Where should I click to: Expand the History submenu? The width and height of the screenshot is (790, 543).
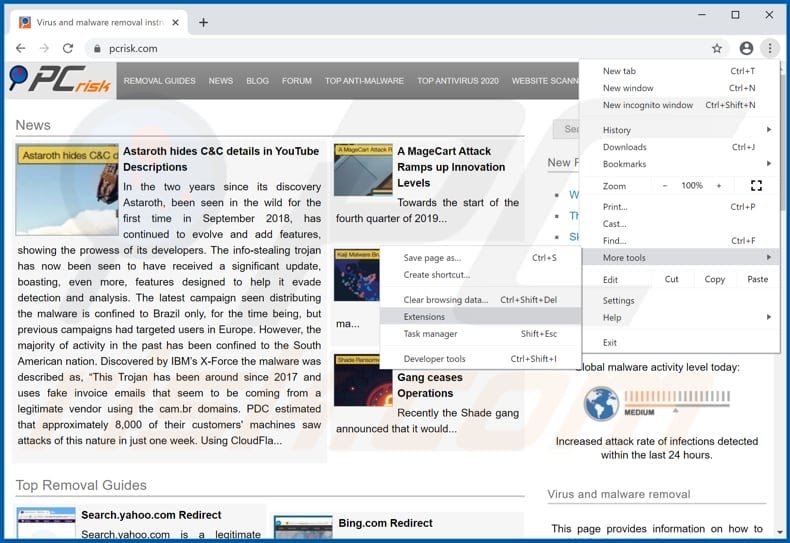coord(680,130)
